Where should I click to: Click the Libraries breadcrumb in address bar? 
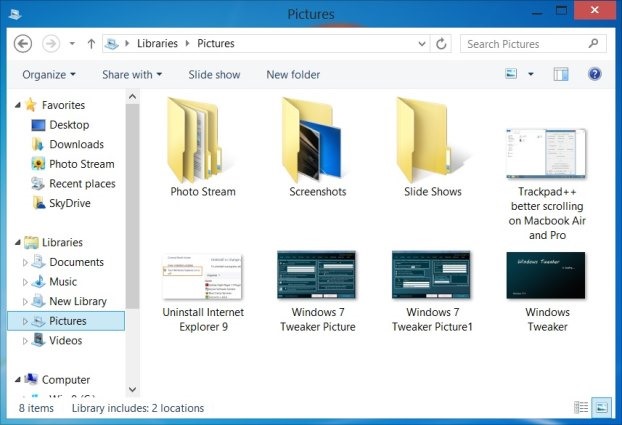pos(157,43)
